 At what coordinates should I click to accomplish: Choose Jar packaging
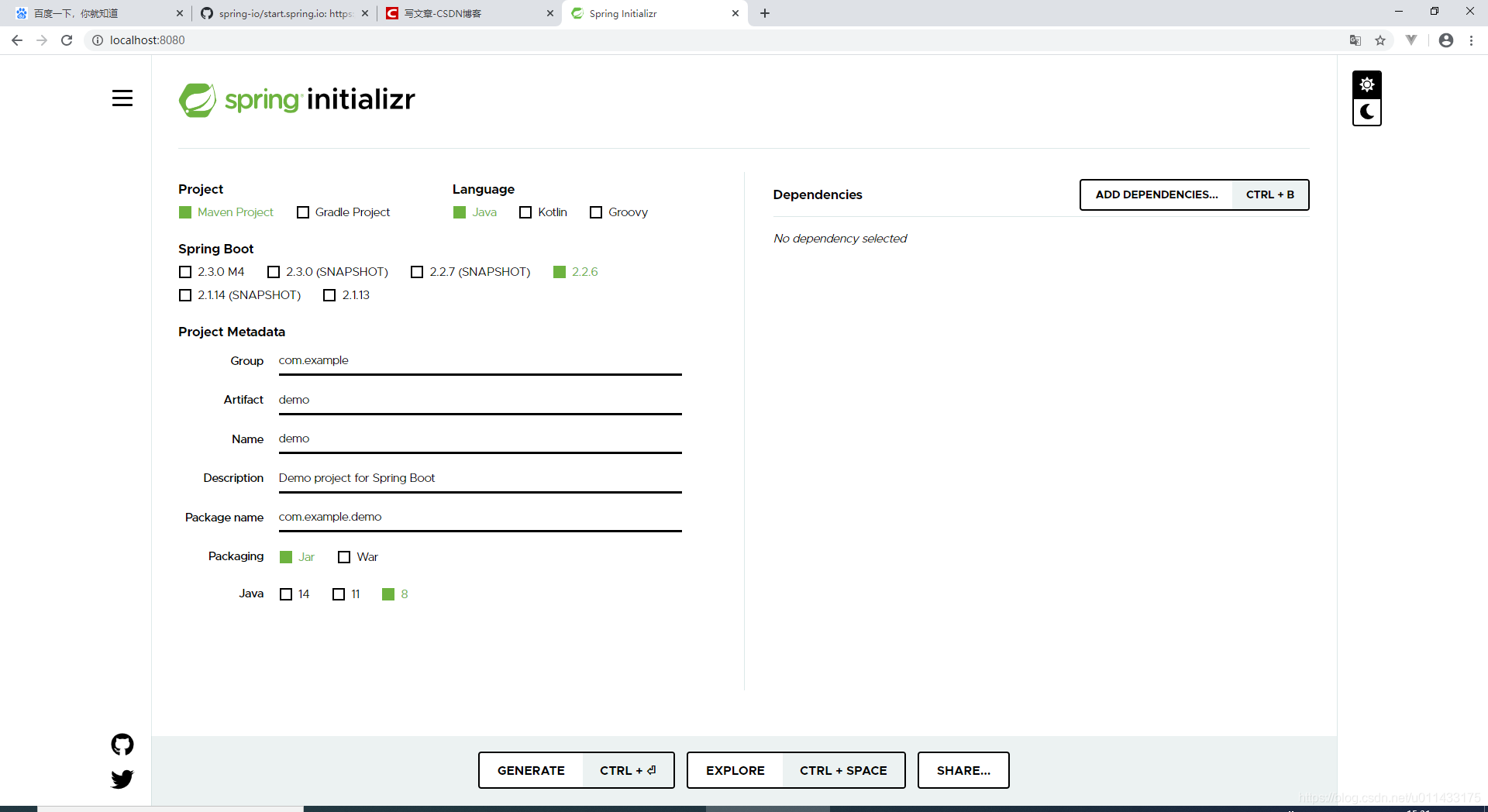(298, 557)
